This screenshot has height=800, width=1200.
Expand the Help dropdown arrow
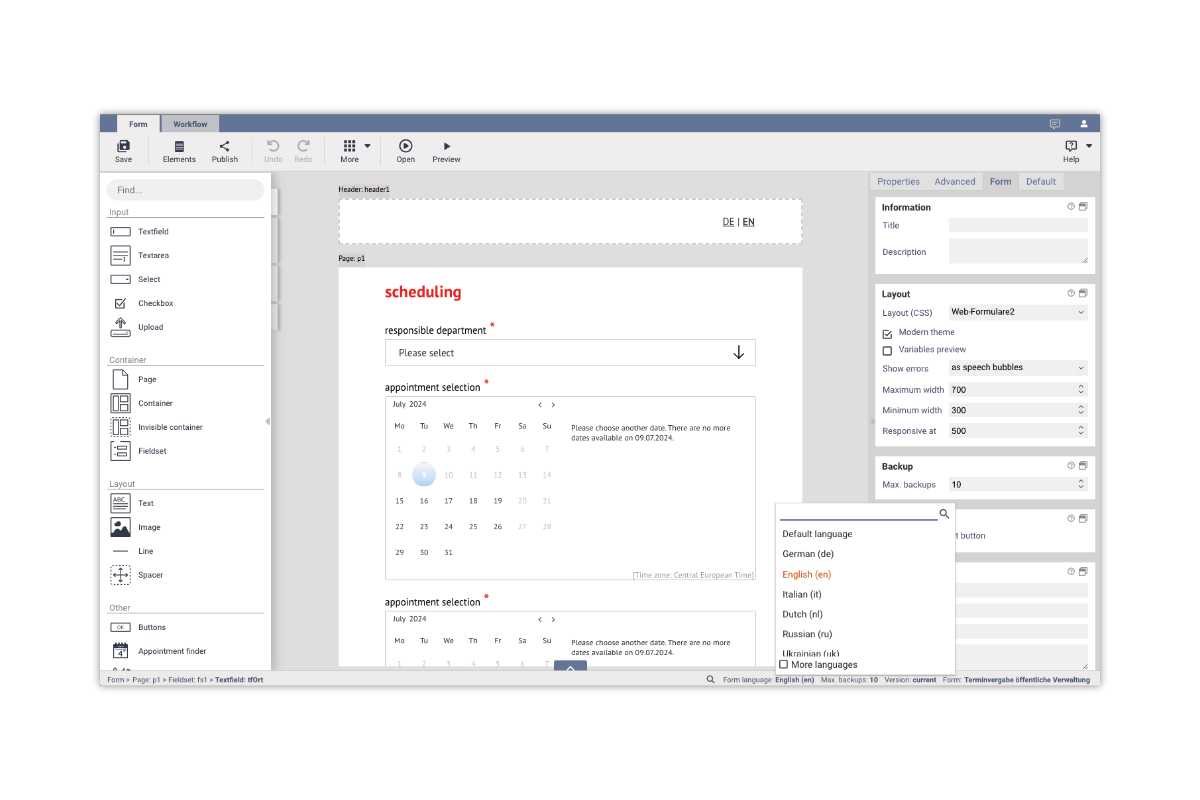click(1089, 146)
